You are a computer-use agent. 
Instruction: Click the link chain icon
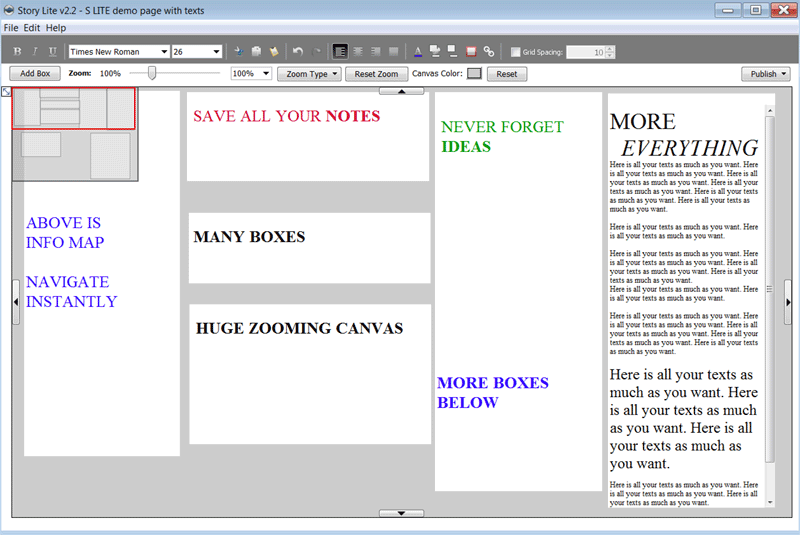coord(489,51)
